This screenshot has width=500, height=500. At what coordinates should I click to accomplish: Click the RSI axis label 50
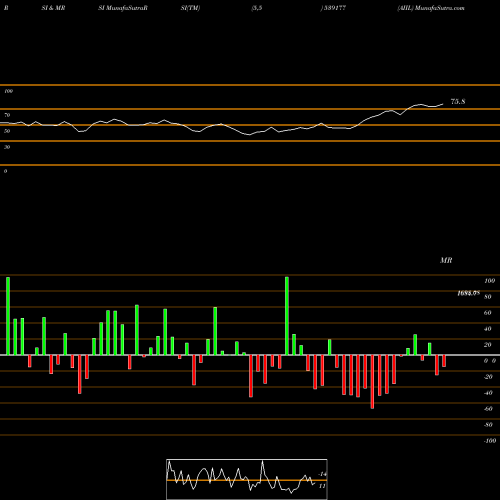tap(7, 131)
